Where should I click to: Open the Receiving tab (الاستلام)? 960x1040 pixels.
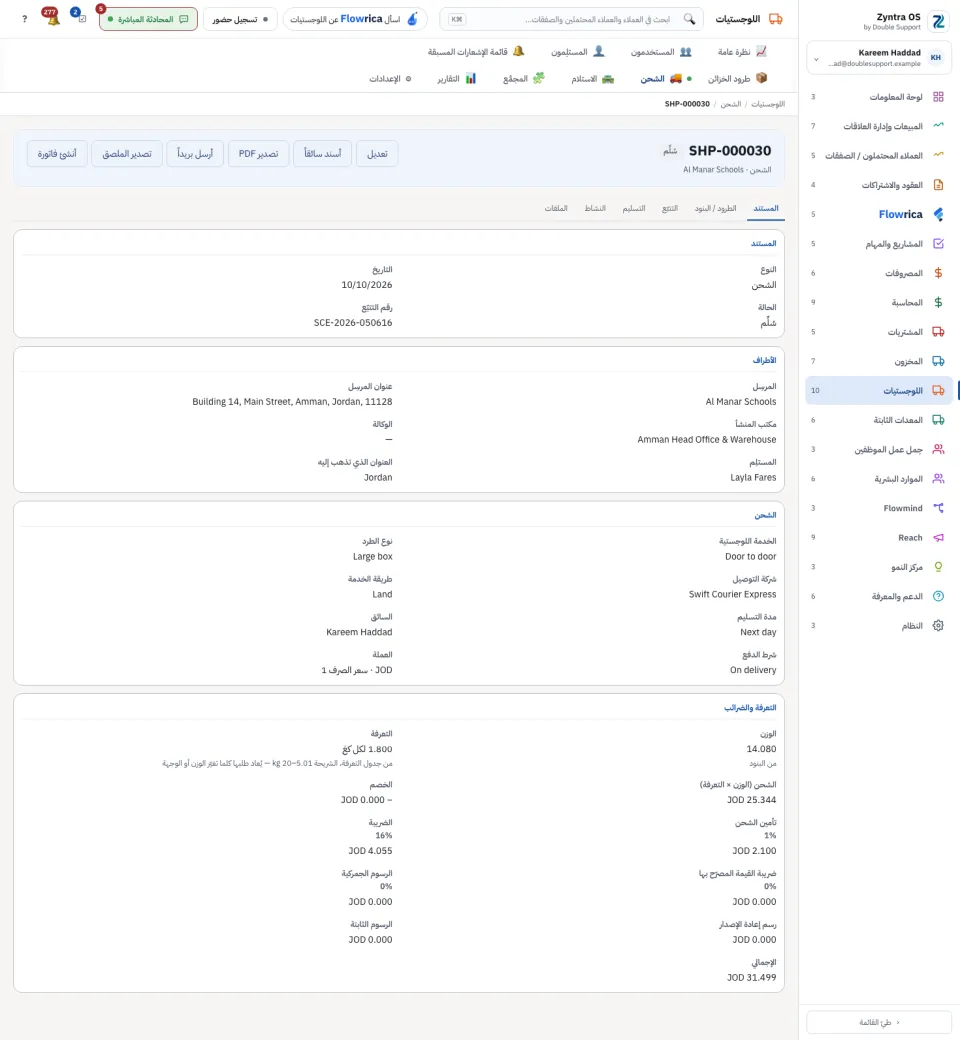[592, 78]
